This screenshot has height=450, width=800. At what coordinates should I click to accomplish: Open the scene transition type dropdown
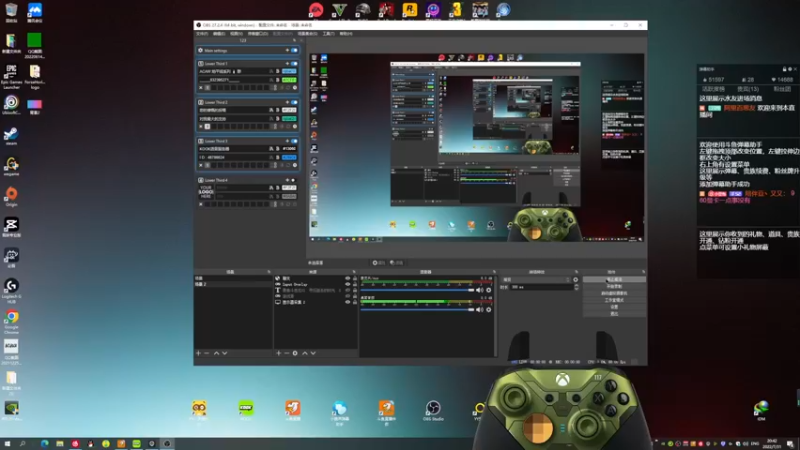[536, 280]
